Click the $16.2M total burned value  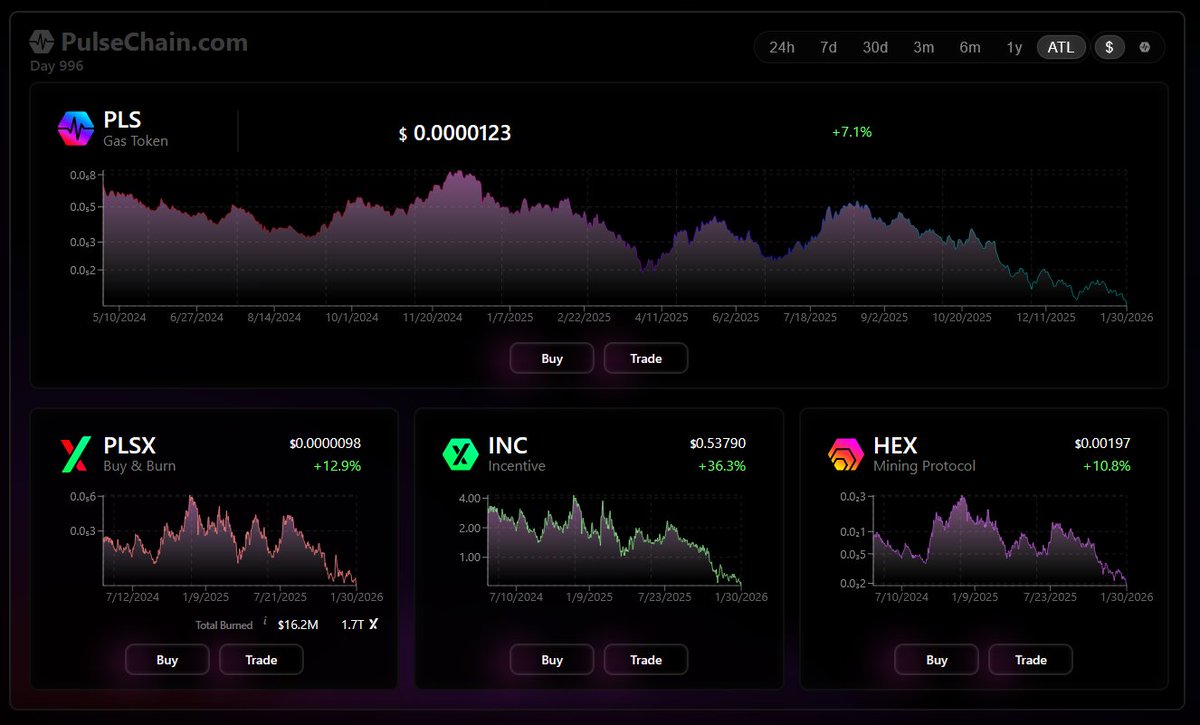pyautogui.click(x=298, y=624)
